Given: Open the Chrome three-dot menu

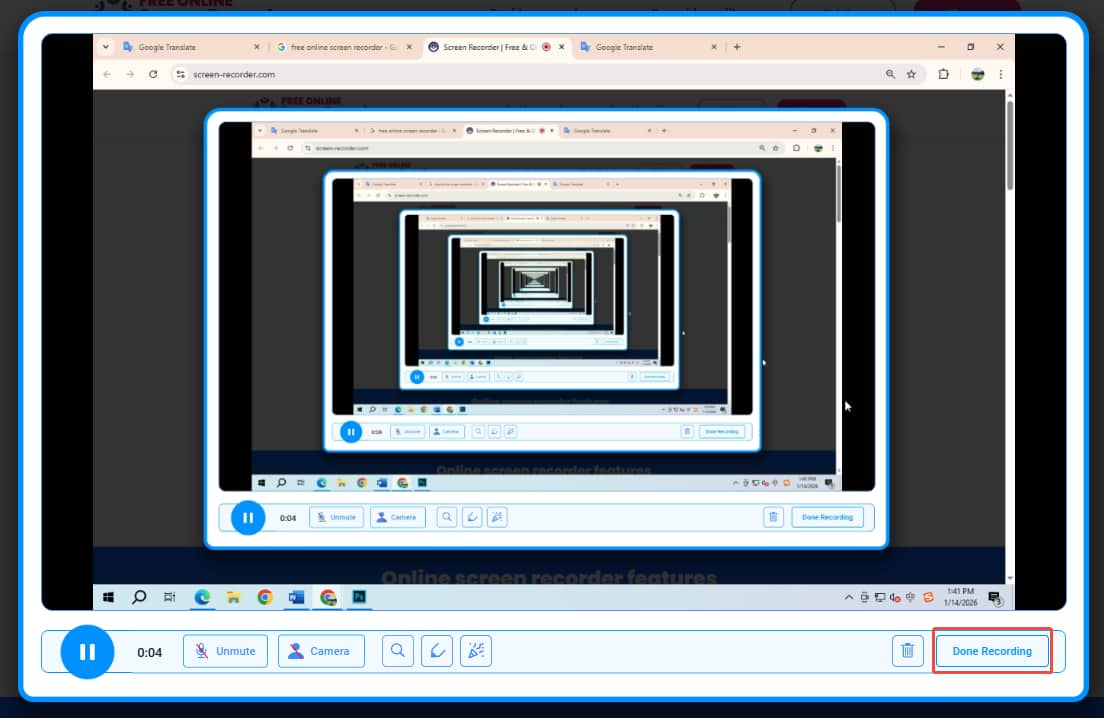Looking at the screenshot, I should pos(1001,74).
